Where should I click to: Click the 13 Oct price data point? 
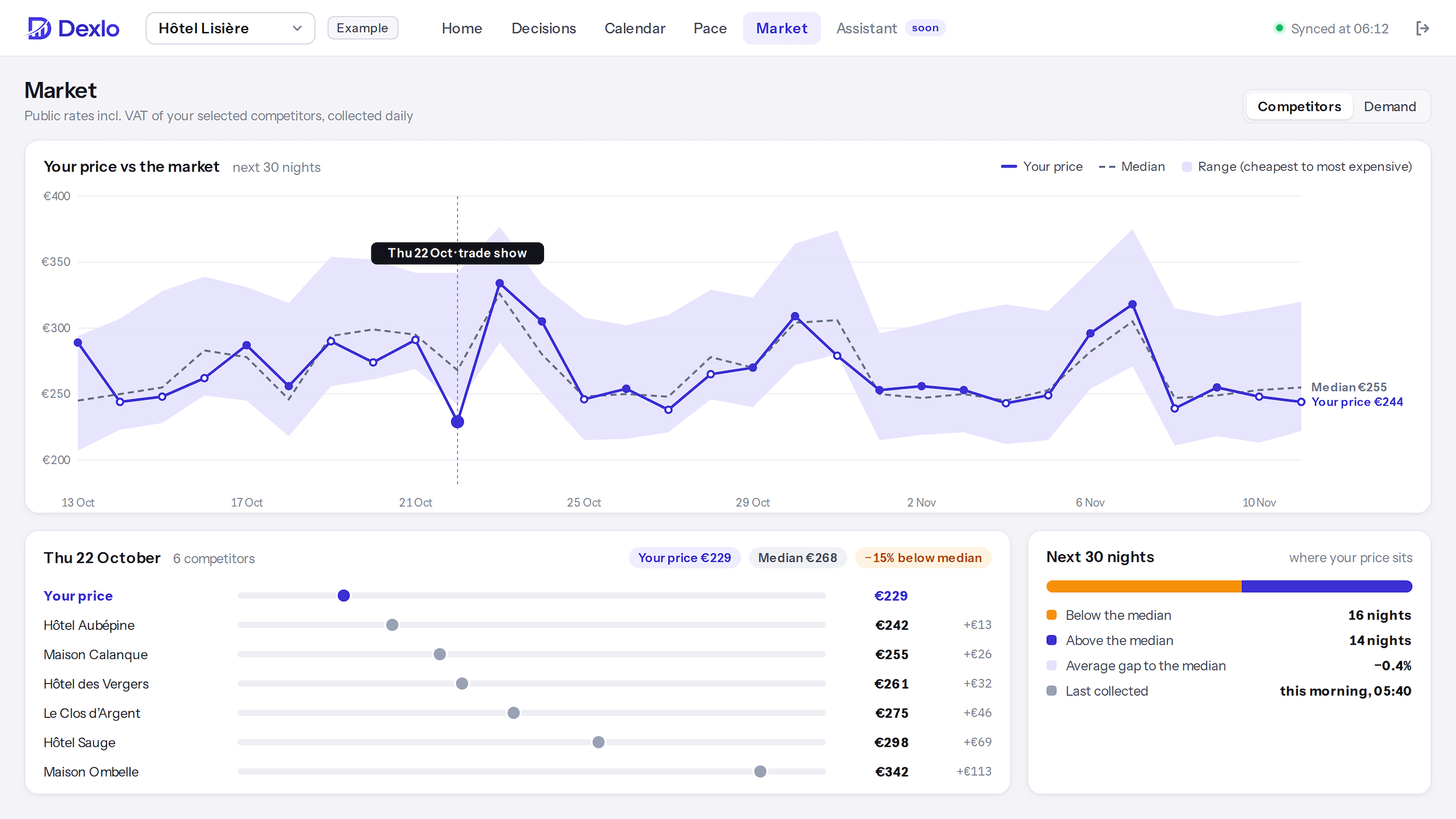click(x=78, y=342)
